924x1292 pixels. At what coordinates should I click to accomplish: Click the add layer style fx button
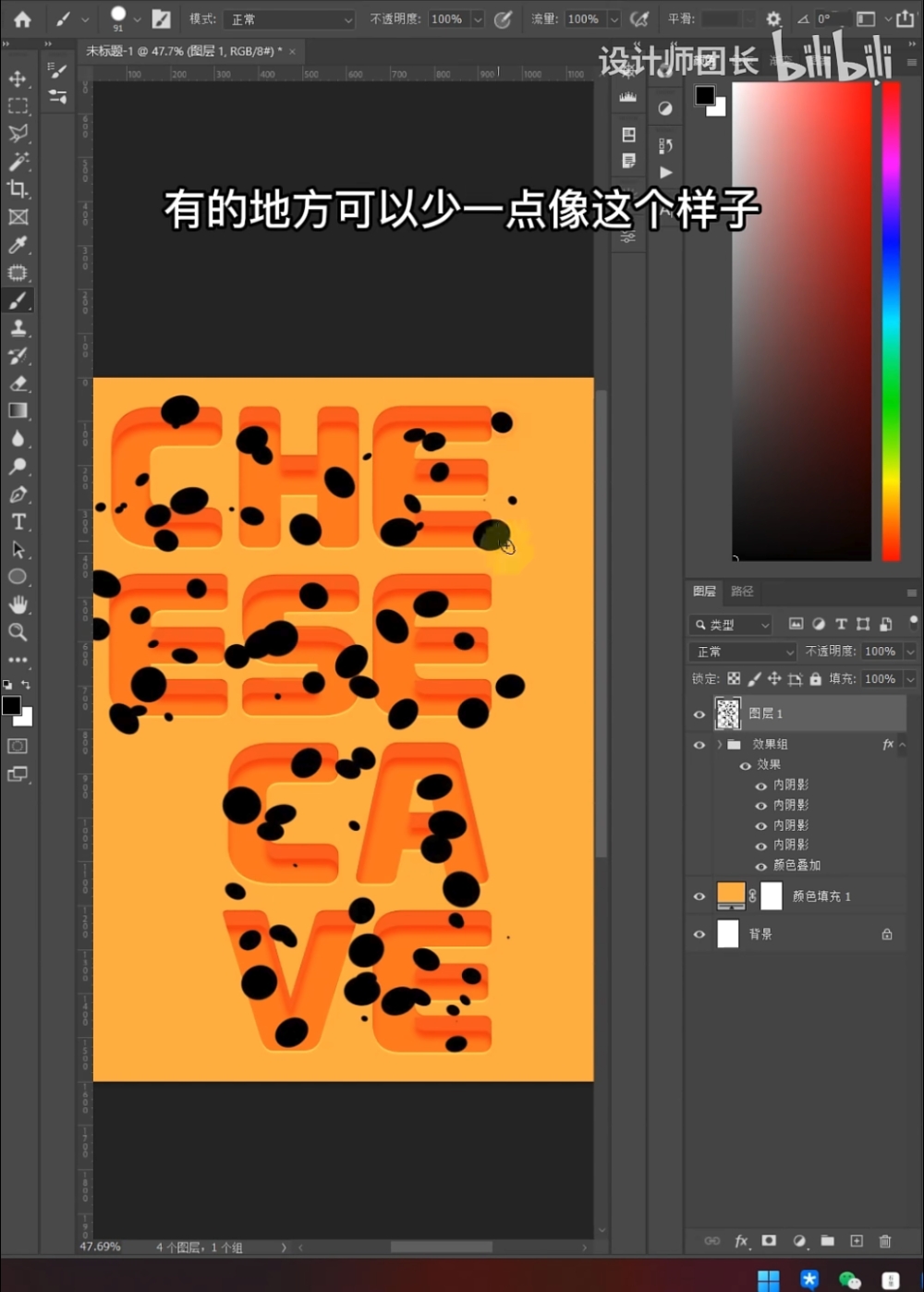tap(741, 1241)
